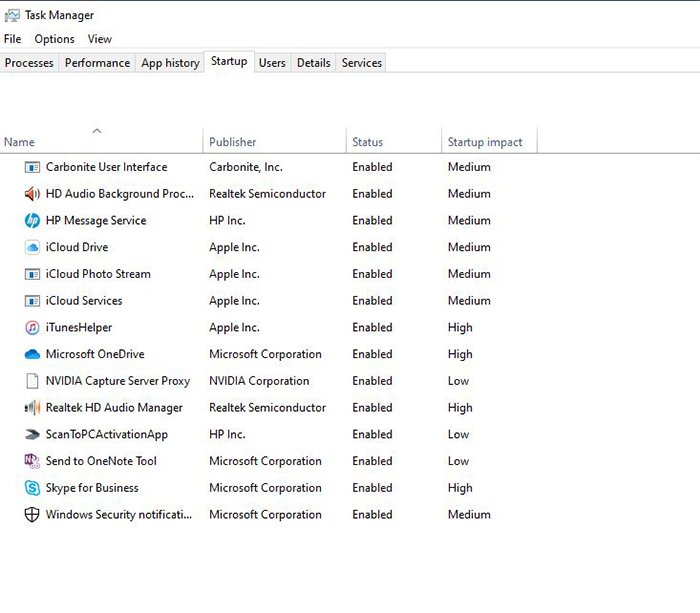Screen dimensions: 700x613
Task: Switch to the Processes tab
Action: (x=29, y=63)
